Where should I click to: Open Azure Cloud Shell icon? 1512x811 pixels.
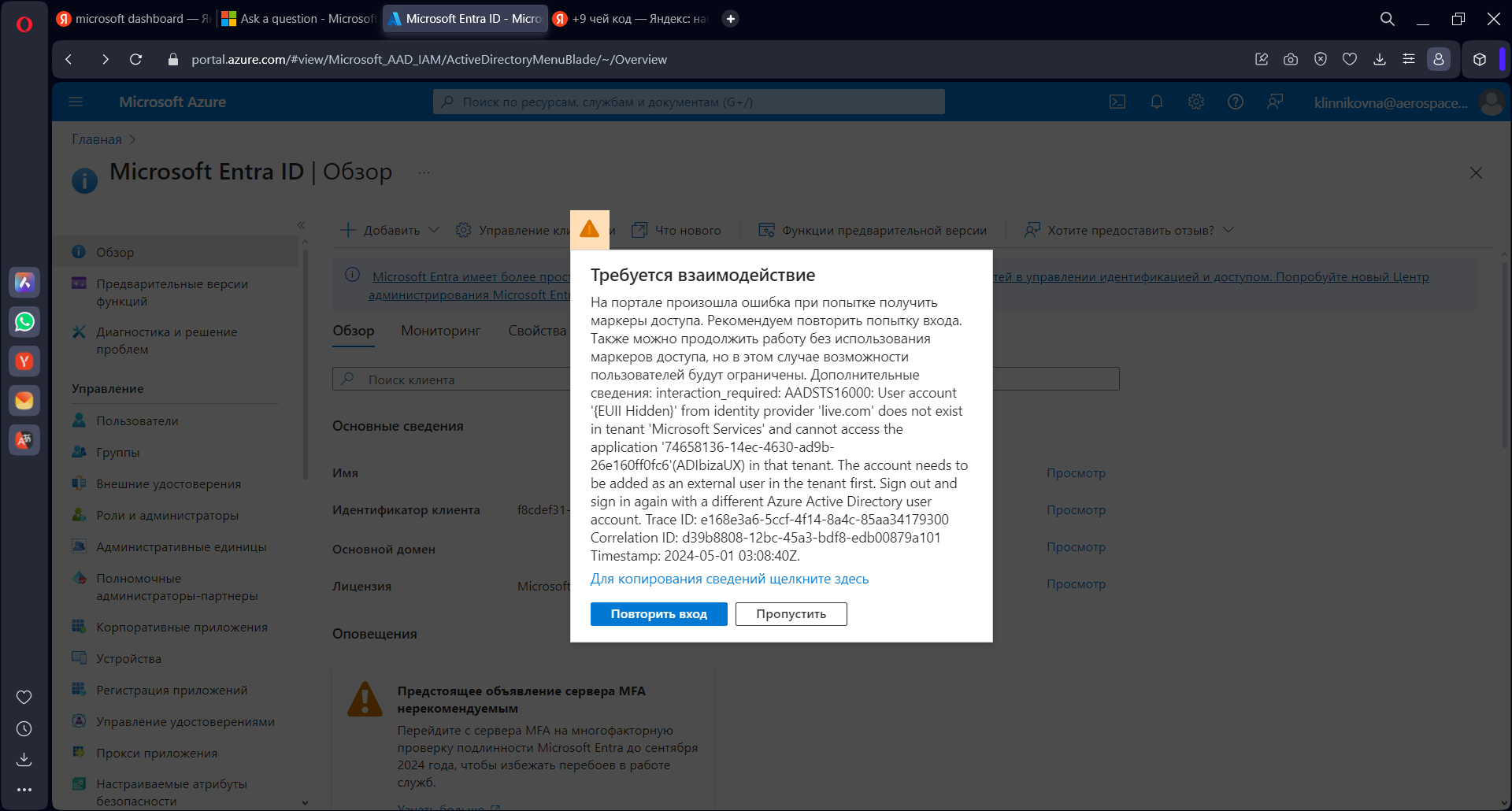pos(1117,102)
